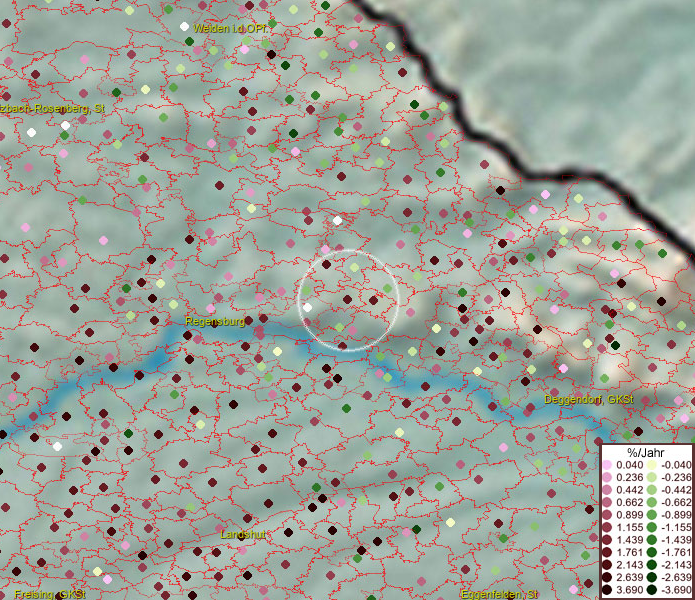Viewport: 695px width, 600px height.
Task: Click the legend value 3.690
Action: [x=630, y=590]
